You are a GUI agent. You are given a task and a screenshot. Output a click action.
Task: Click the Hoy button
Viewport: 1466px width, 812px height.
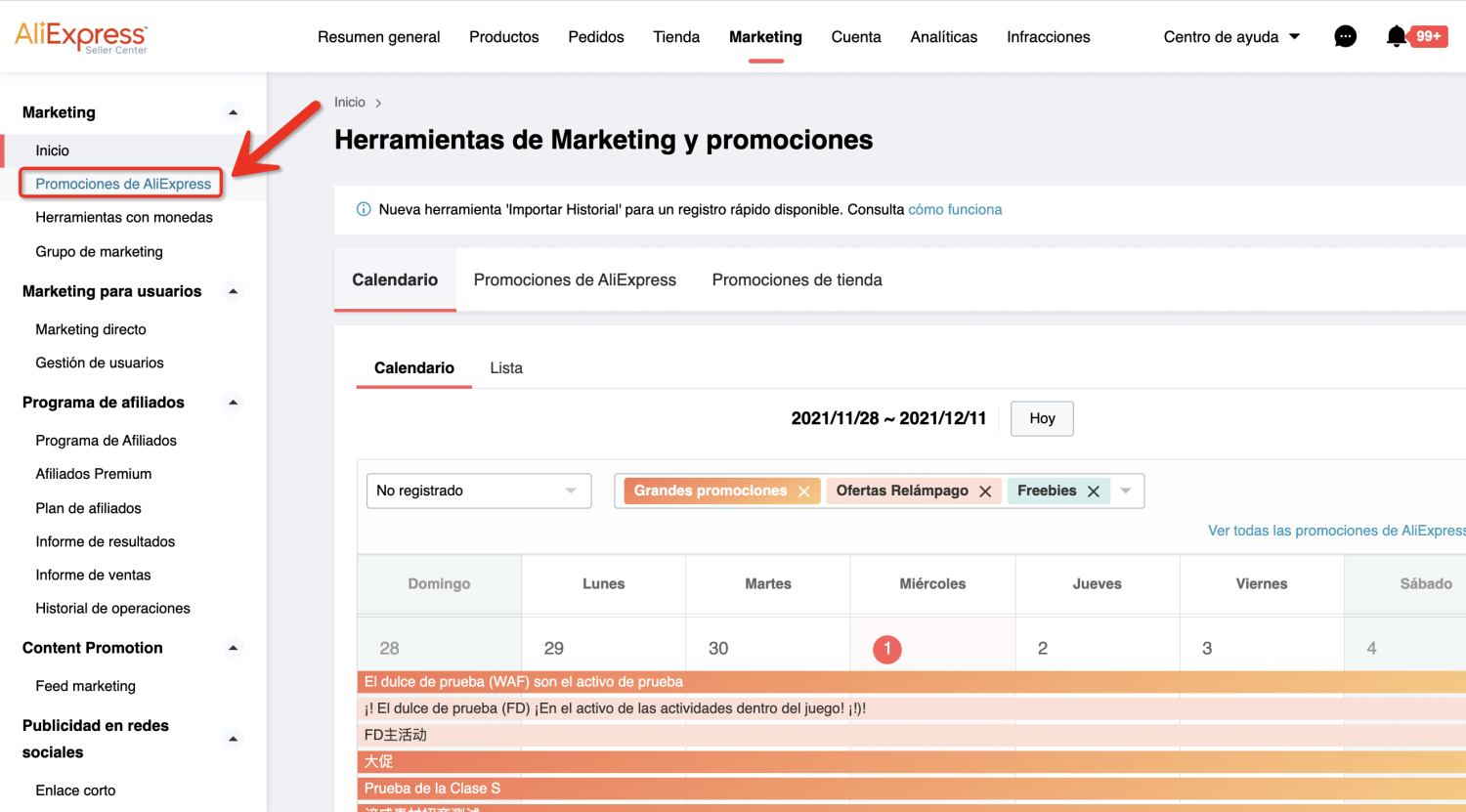[x=1042, y=418]
